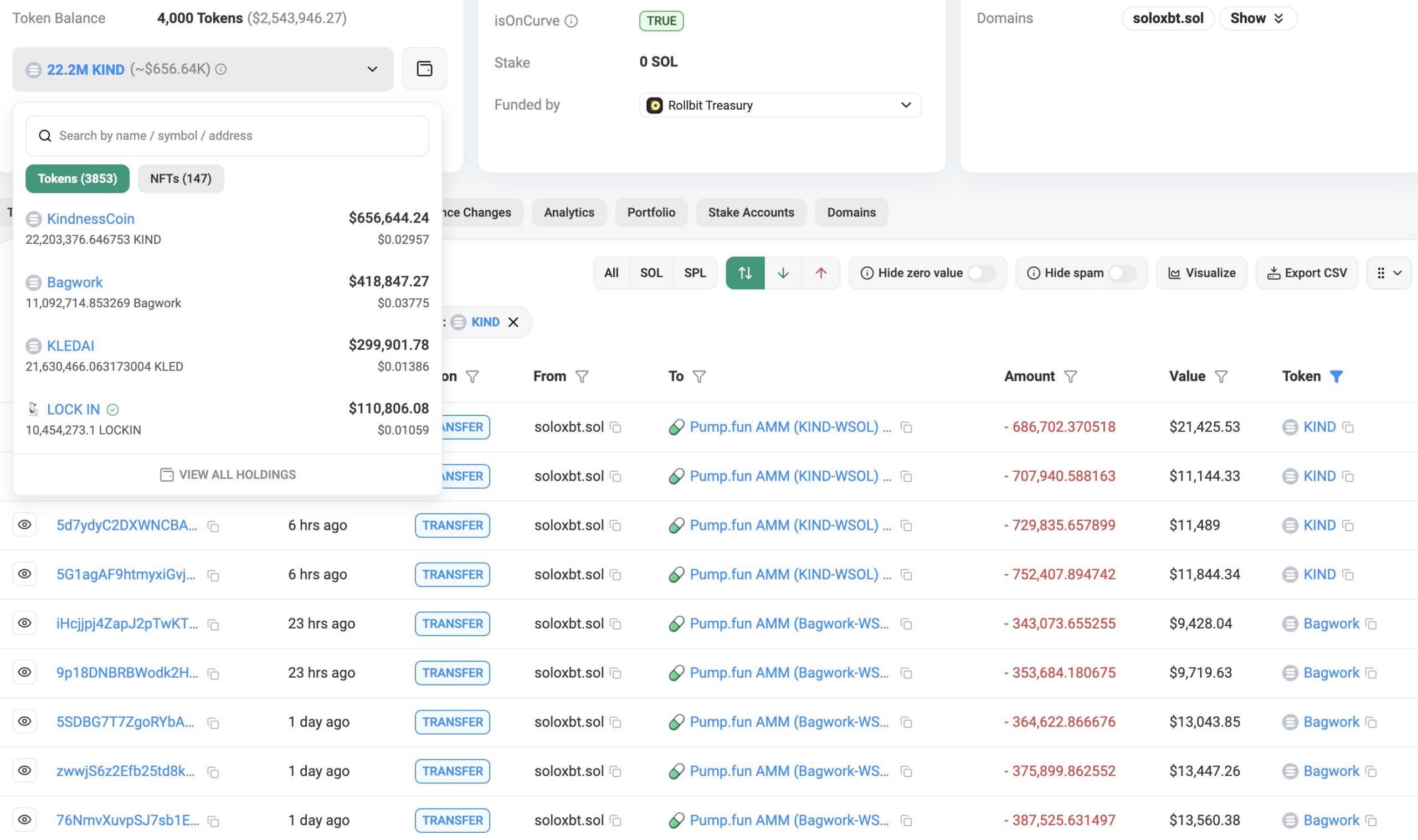
Task: Select the red up-arrow outflow filter
Action: click(820, 273)
